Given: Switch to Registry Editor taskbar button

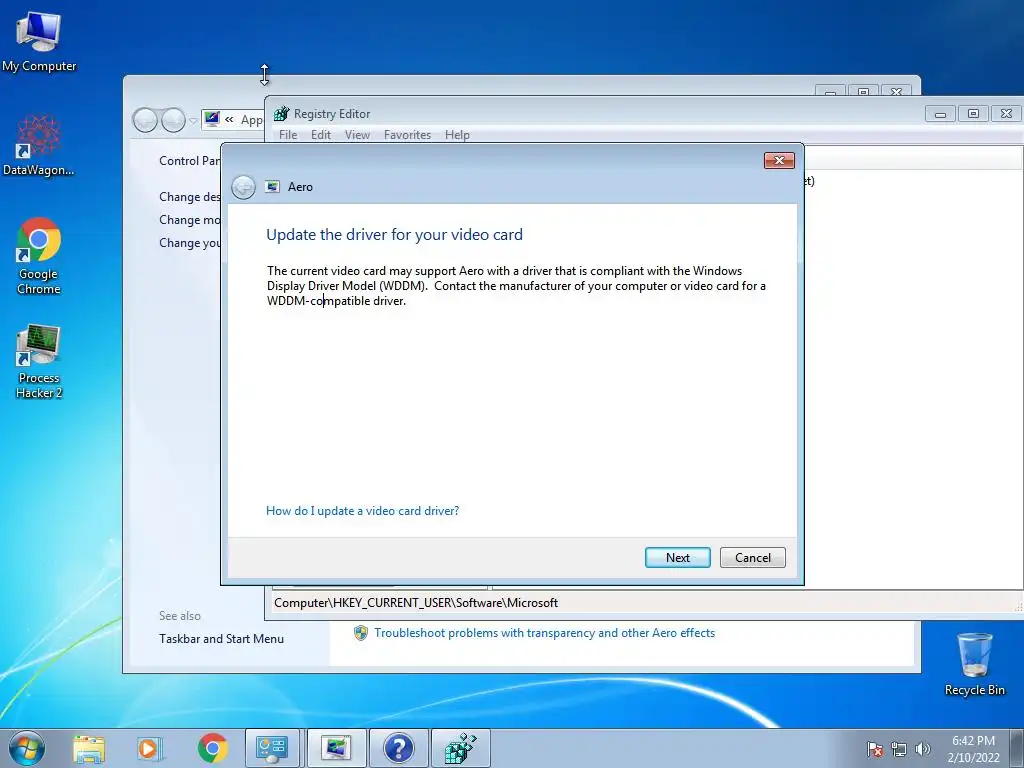Looking at the screenshot, I should pyautogui.click(x=460, y=749).
